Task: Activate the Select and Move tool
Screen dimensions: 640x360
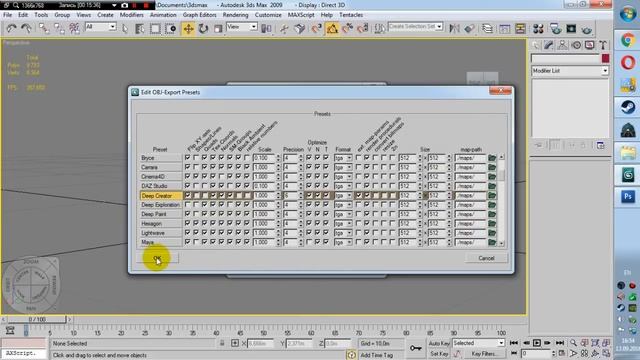Action: coord(188,29)
